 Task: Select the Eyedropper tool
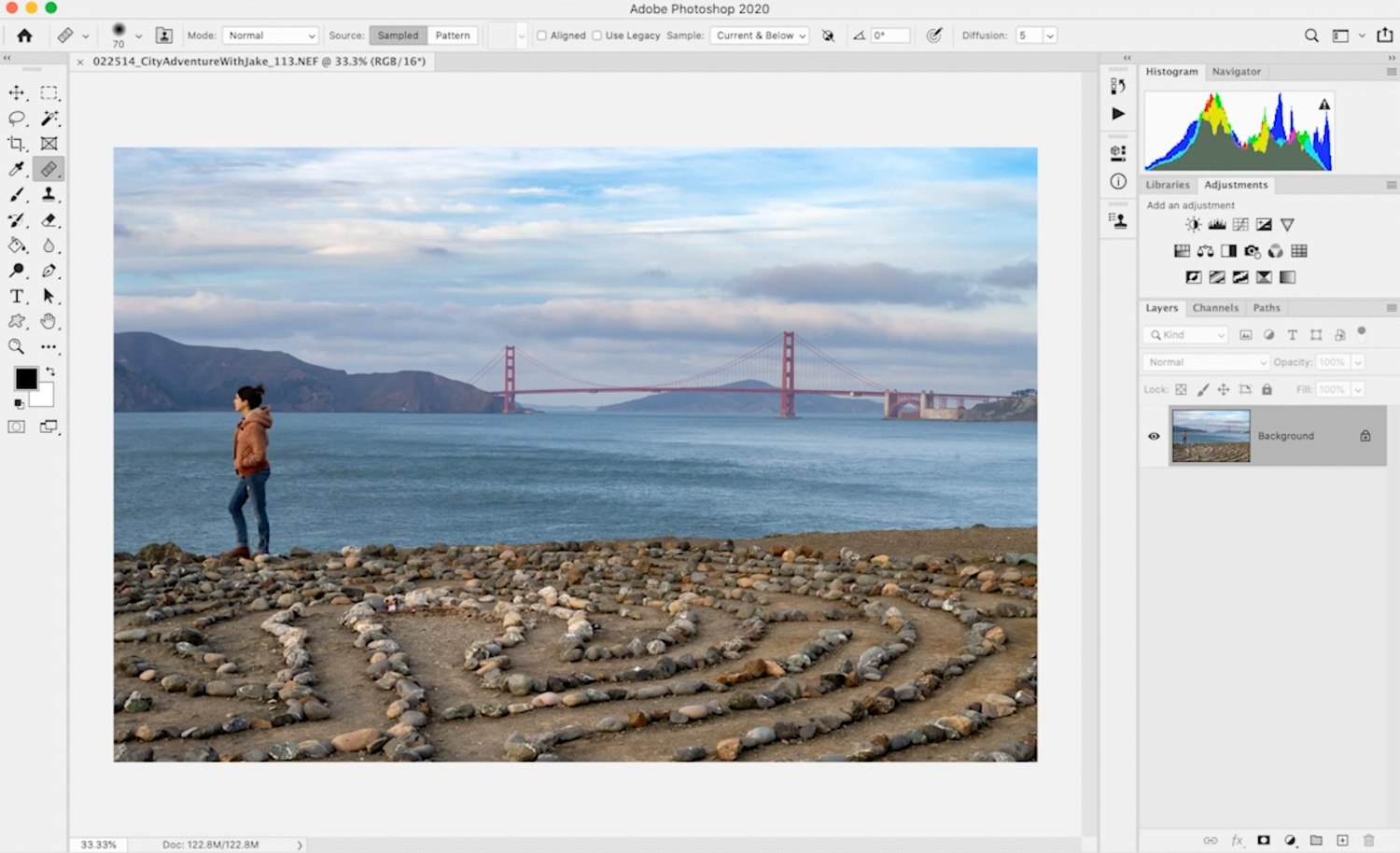pos(17,169)
